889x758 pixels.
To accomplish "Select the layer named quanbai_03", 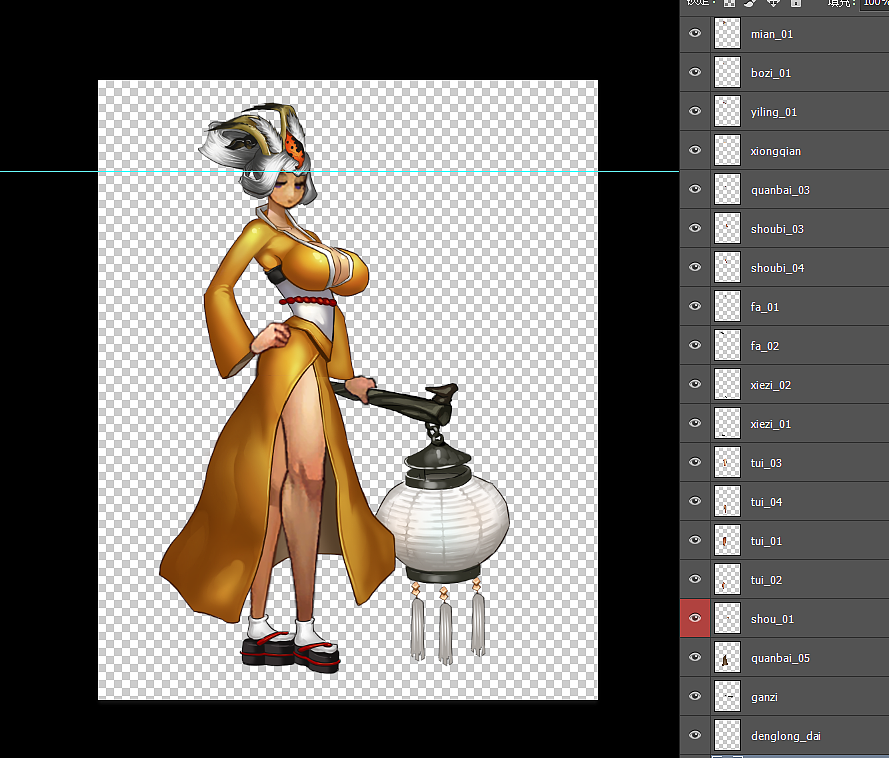I will click(x=780, y=190).
